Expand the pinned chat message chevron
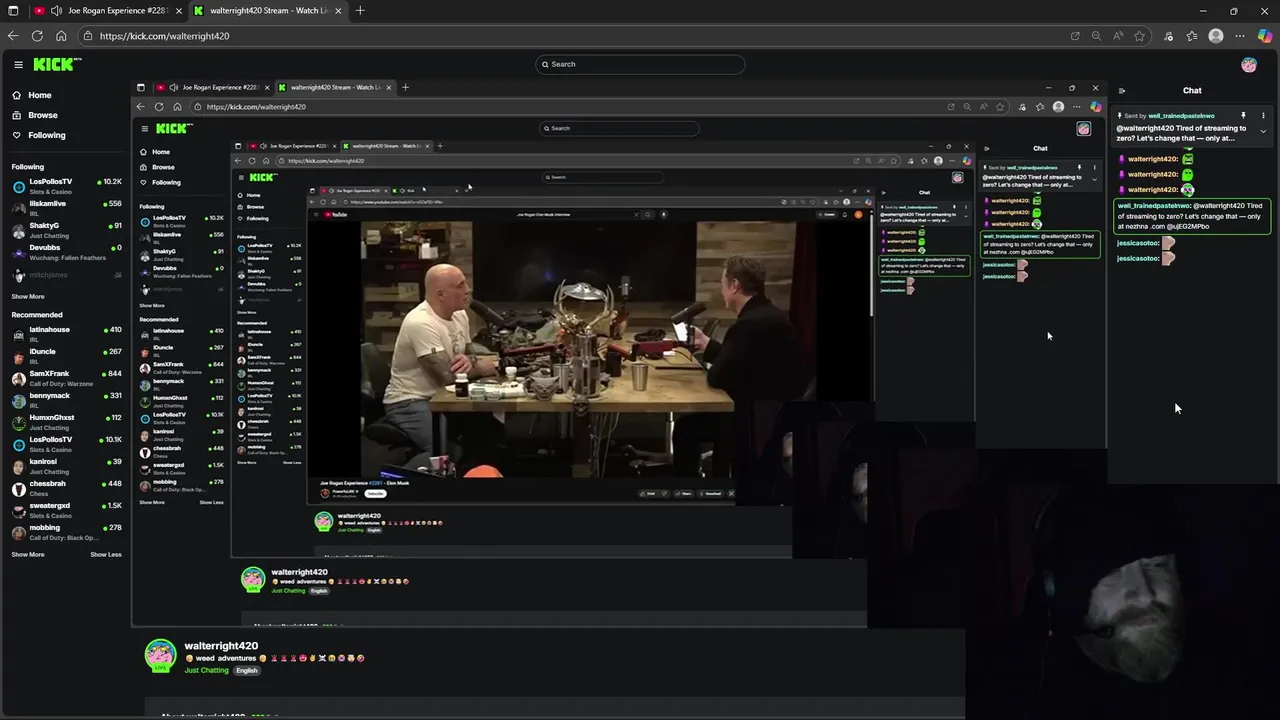1280x720 pixels. (x=1263, y=132)
